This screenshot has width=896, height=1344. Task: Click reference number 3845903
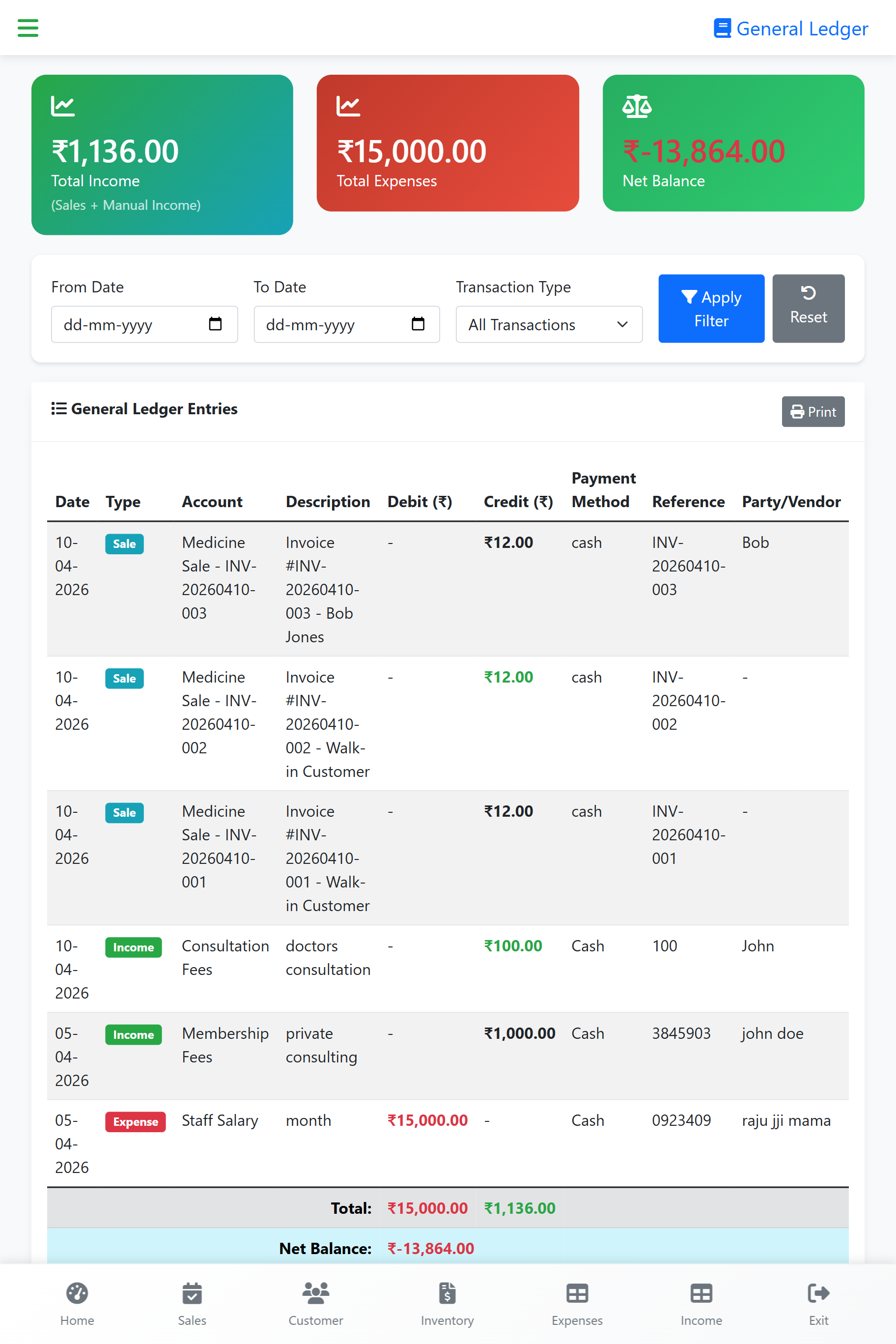click(x=681, y=1033)
